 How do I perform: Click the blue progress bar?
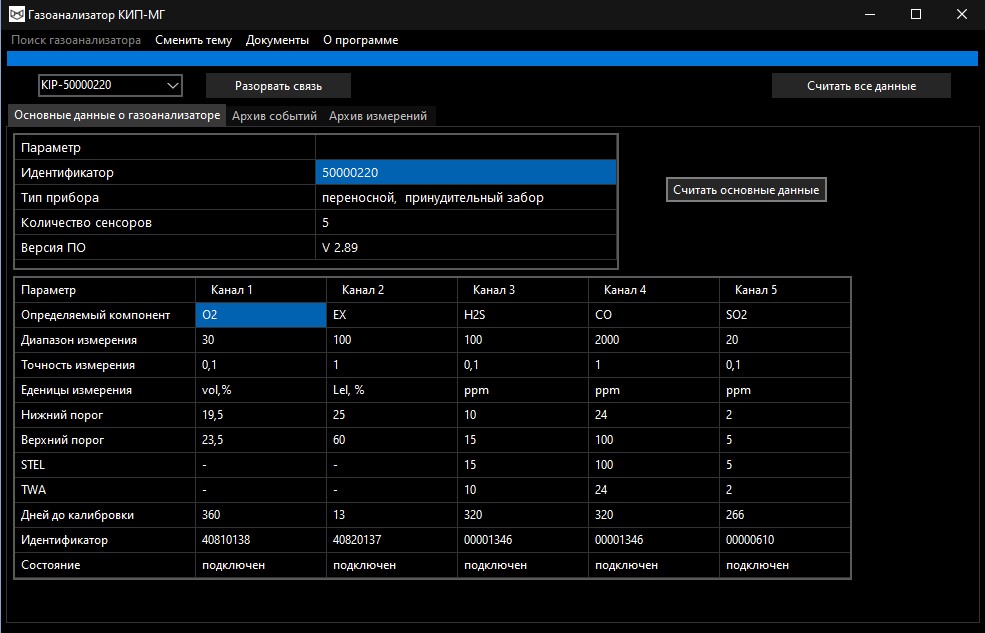(x=492, y=59)
